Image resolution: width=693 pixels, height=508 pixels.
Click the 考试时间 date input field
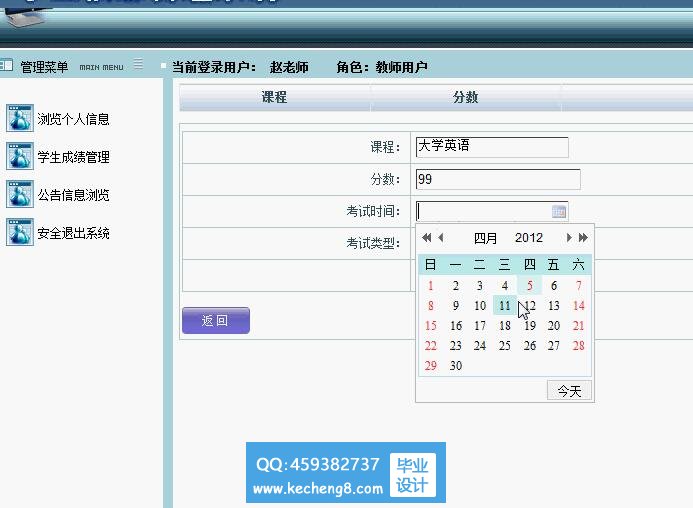[492, 212]
